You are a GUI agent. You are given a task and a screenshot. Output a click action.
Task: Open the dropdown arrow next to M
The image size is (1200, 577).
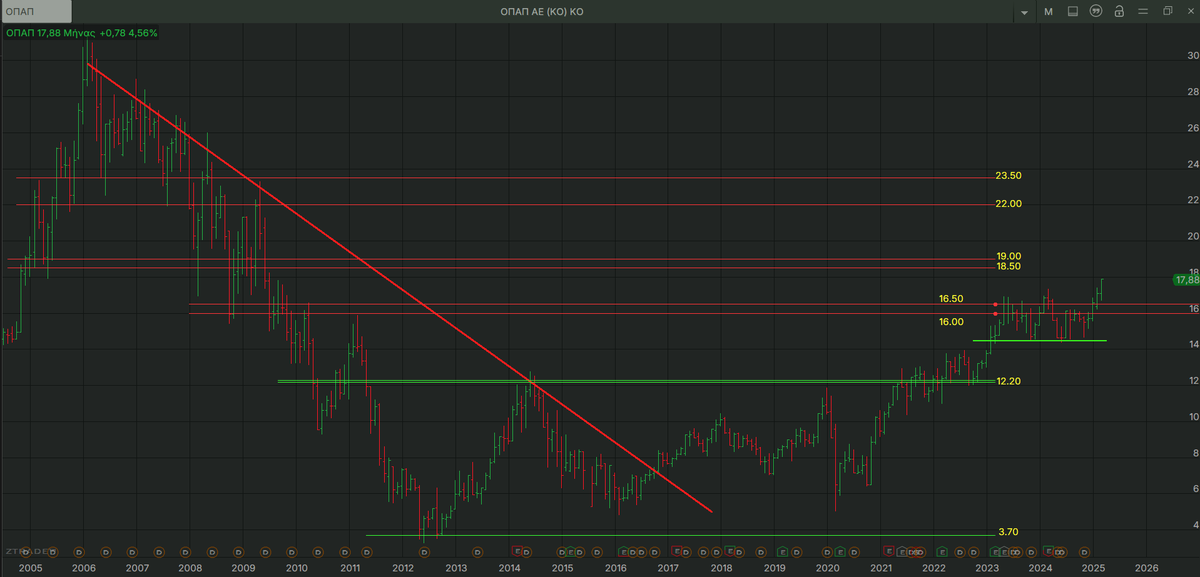1024,12
